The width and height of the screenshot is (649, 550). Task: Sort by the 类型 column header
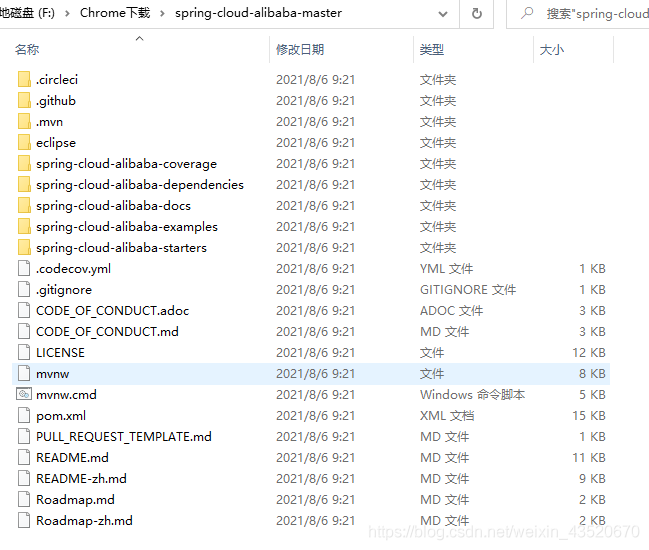coord(432,50)
